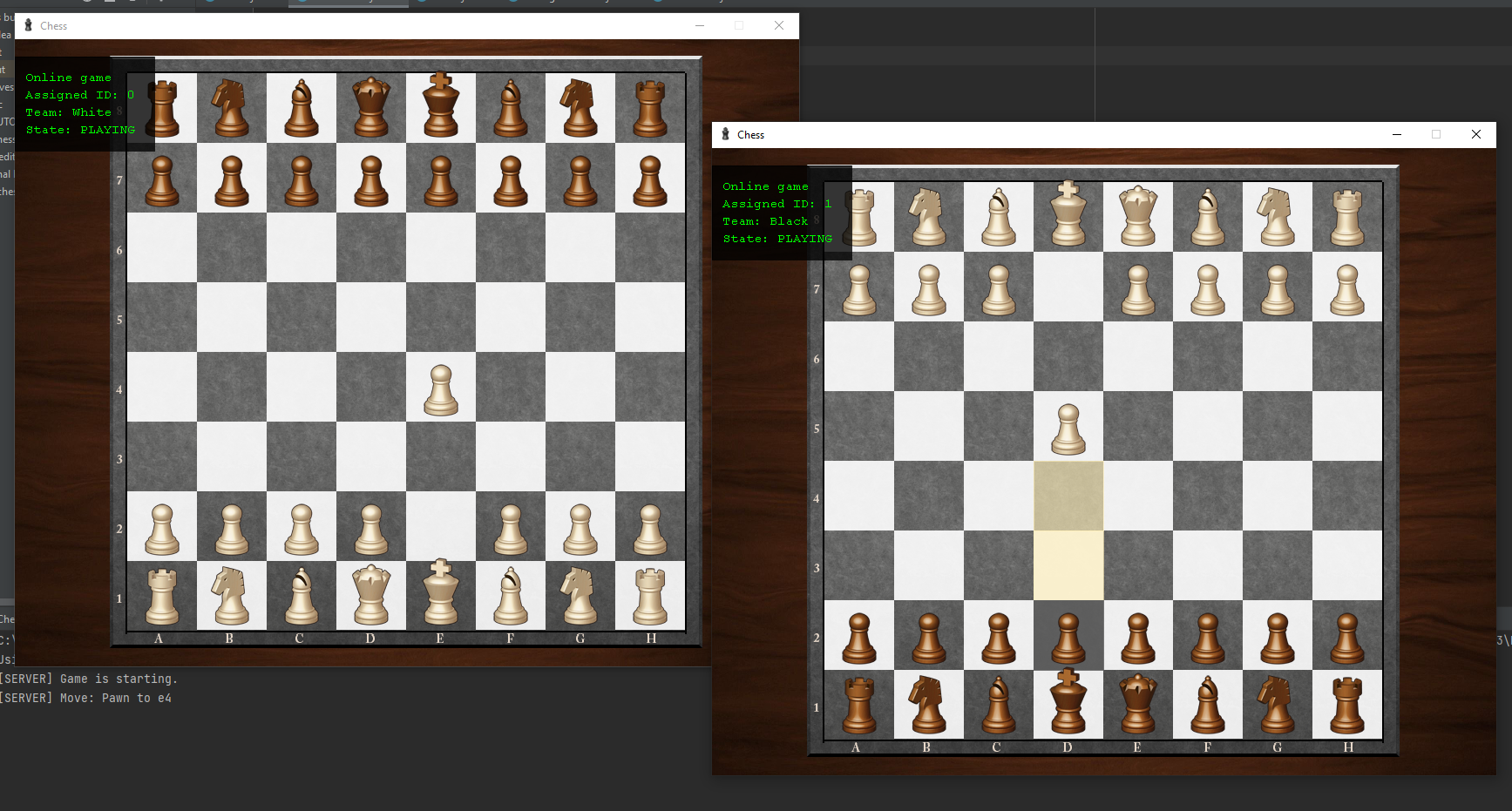Click the light highlighted D3 square in Black's window

[x=1068, y=565]
